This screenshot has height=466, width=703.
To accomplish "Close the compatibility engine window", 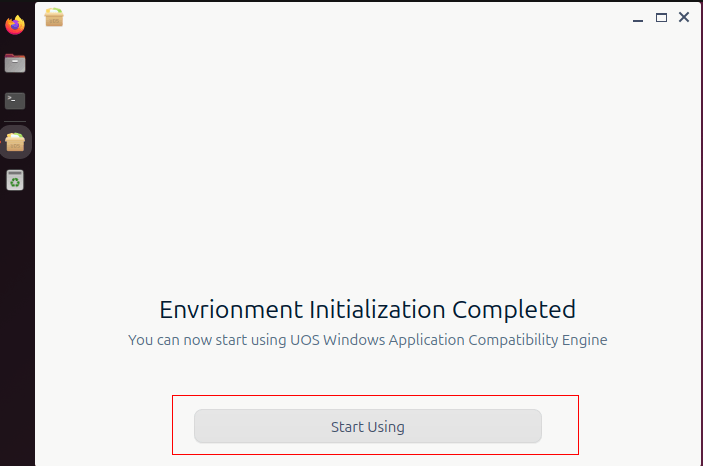I will (x=684, y=17).
